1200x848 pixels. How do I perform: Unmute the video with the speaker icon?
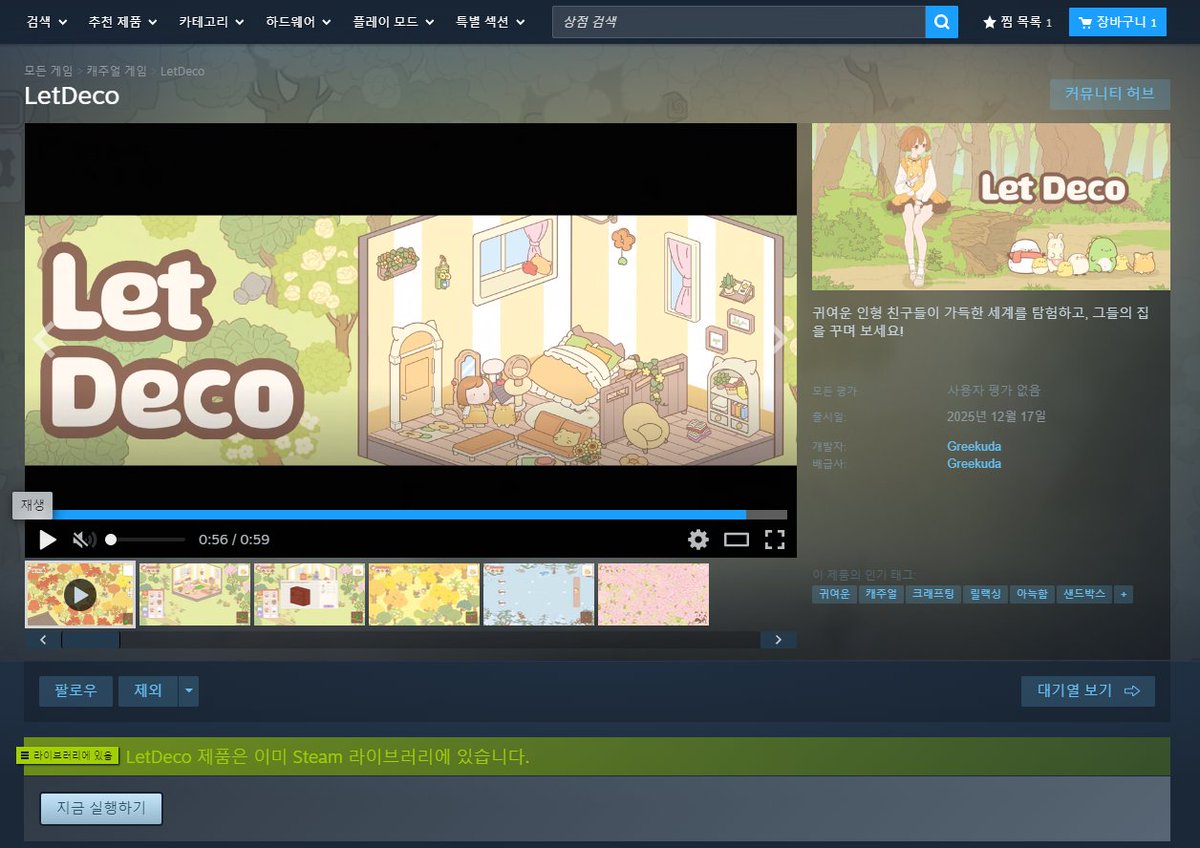tap(84, 540)
